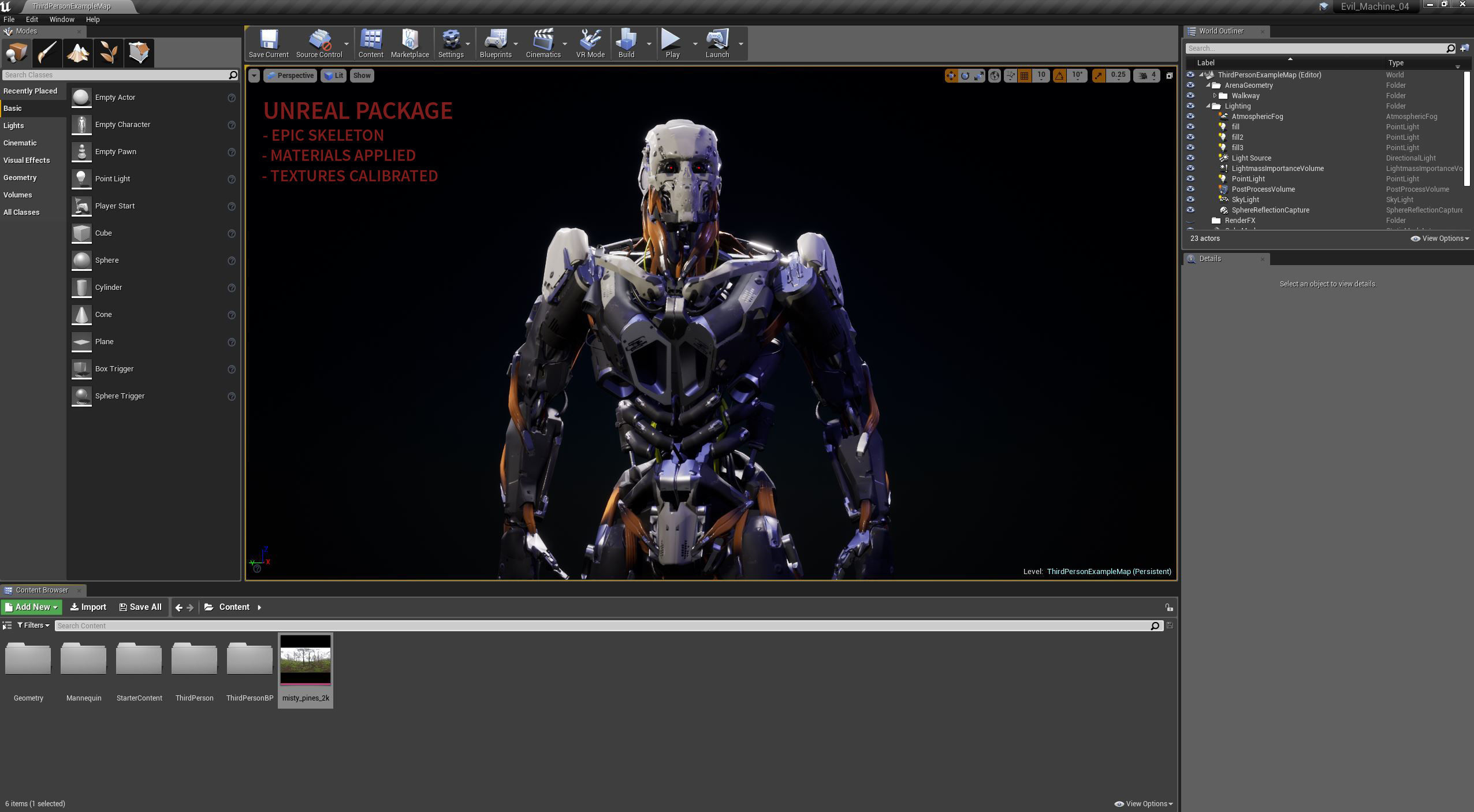Toggle visibility of Light Source actor

1190,158
